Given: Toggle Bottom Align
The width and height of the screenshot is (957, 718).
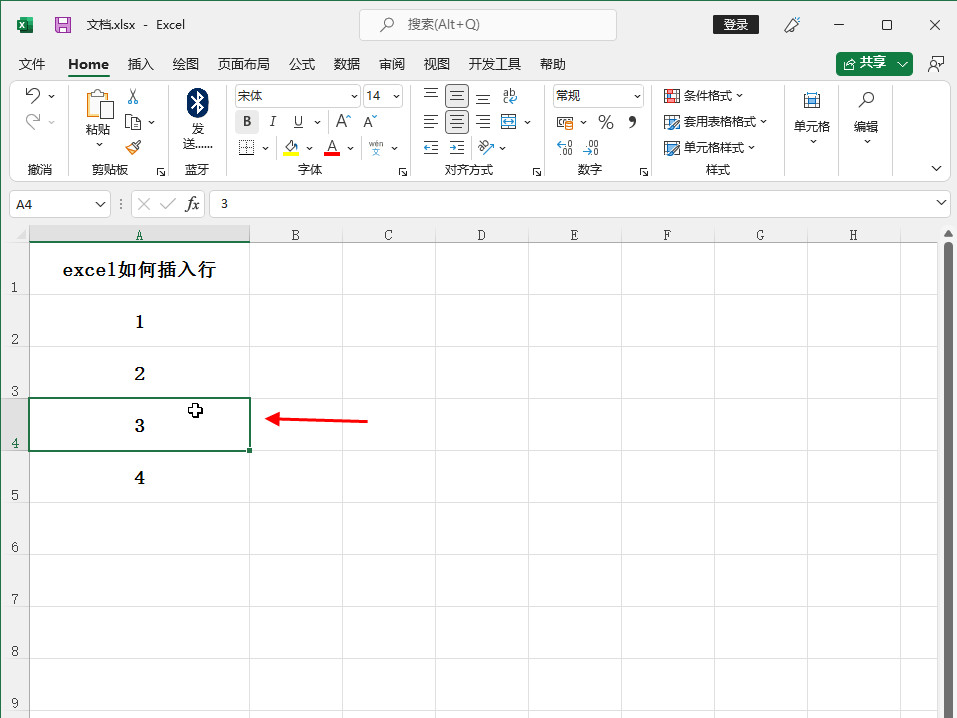Looking at the screenshot, I should click(x=483, y=96).
